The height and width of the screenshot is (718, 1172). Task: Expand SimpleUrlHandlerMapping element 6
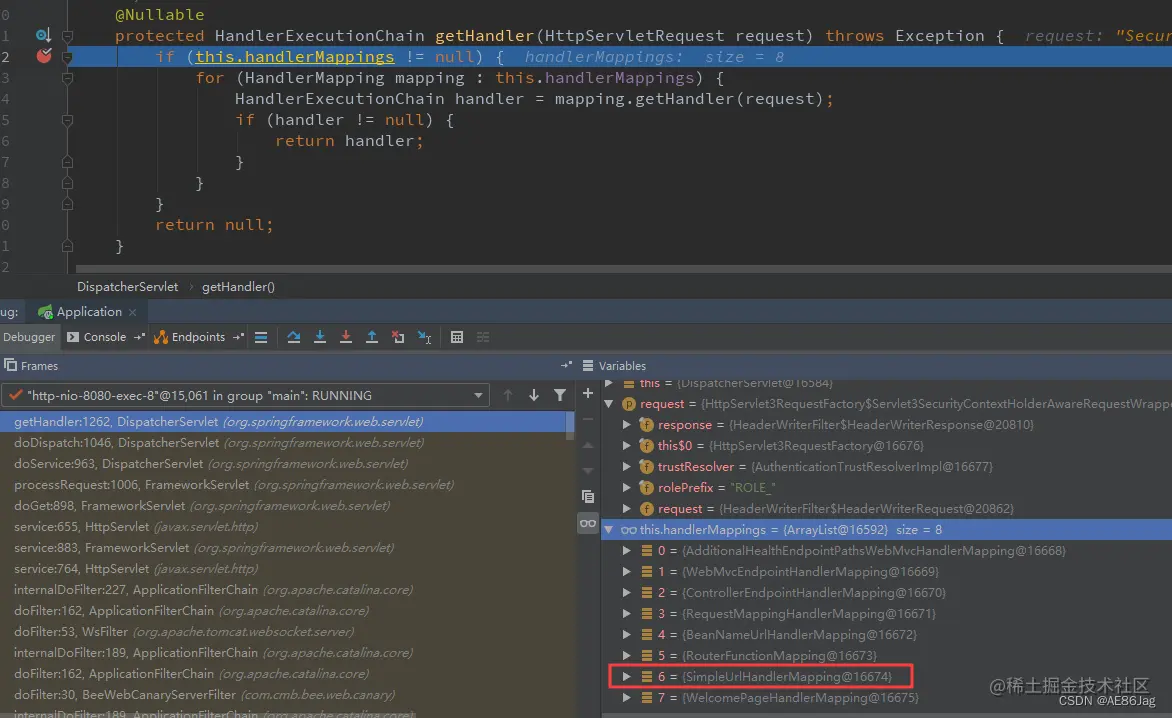(627, 676)
